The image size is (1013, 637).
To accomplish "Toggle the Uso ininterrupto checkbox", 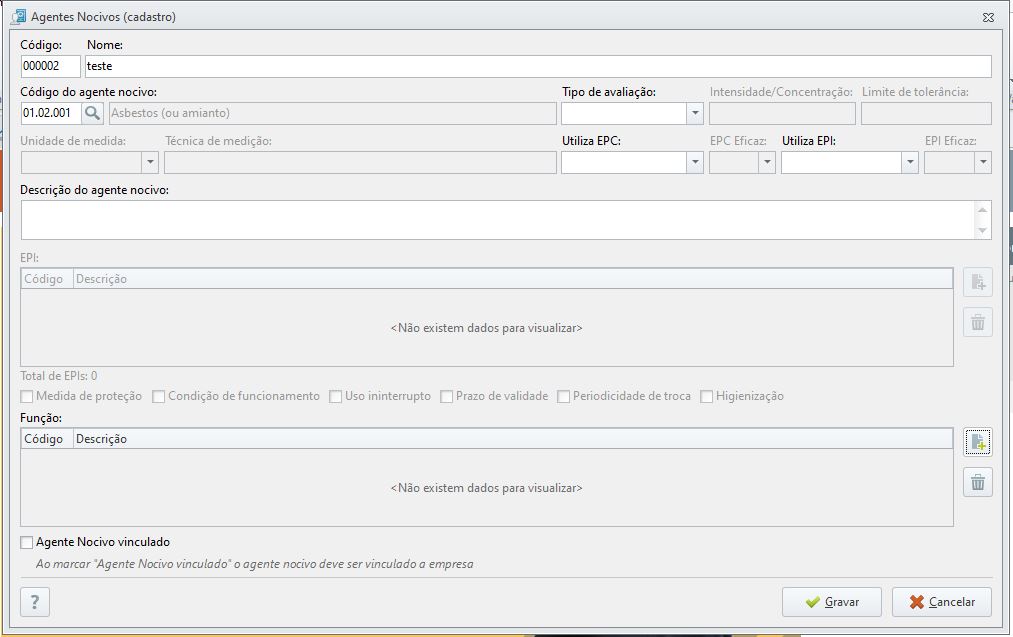I will pos(335,396).
